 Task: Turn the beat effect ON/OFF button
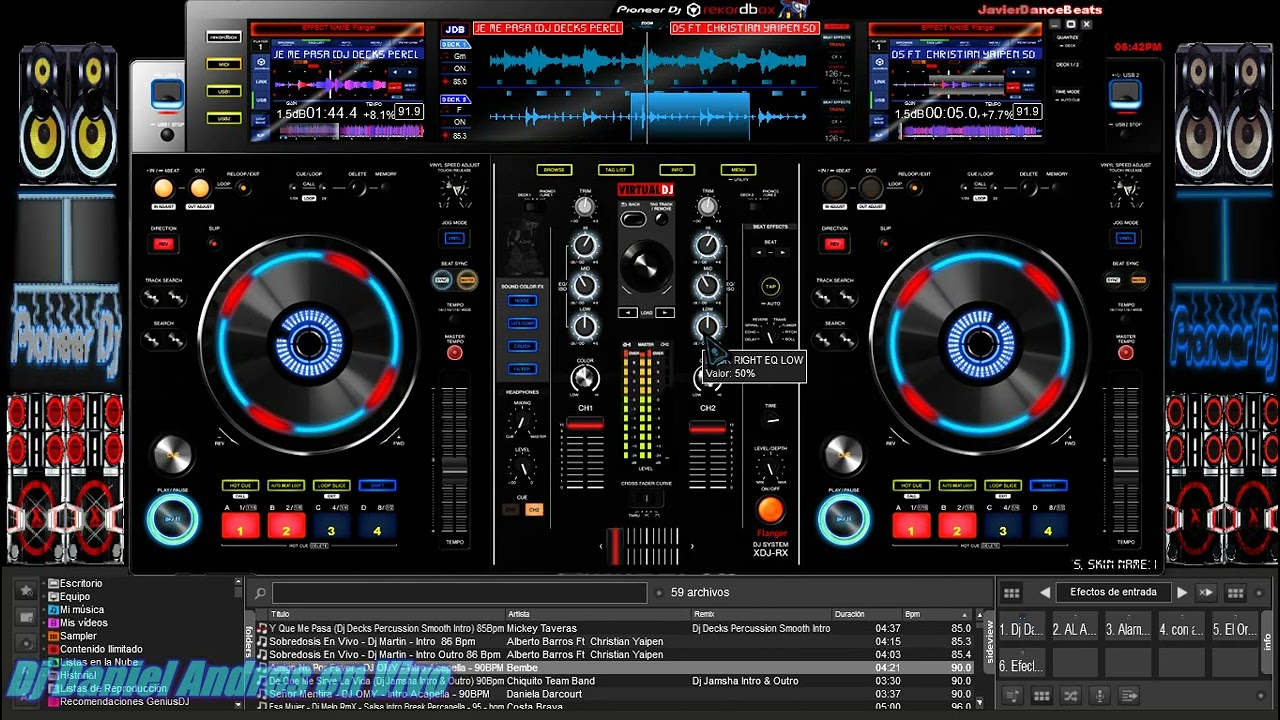click(x=770, y=509)
